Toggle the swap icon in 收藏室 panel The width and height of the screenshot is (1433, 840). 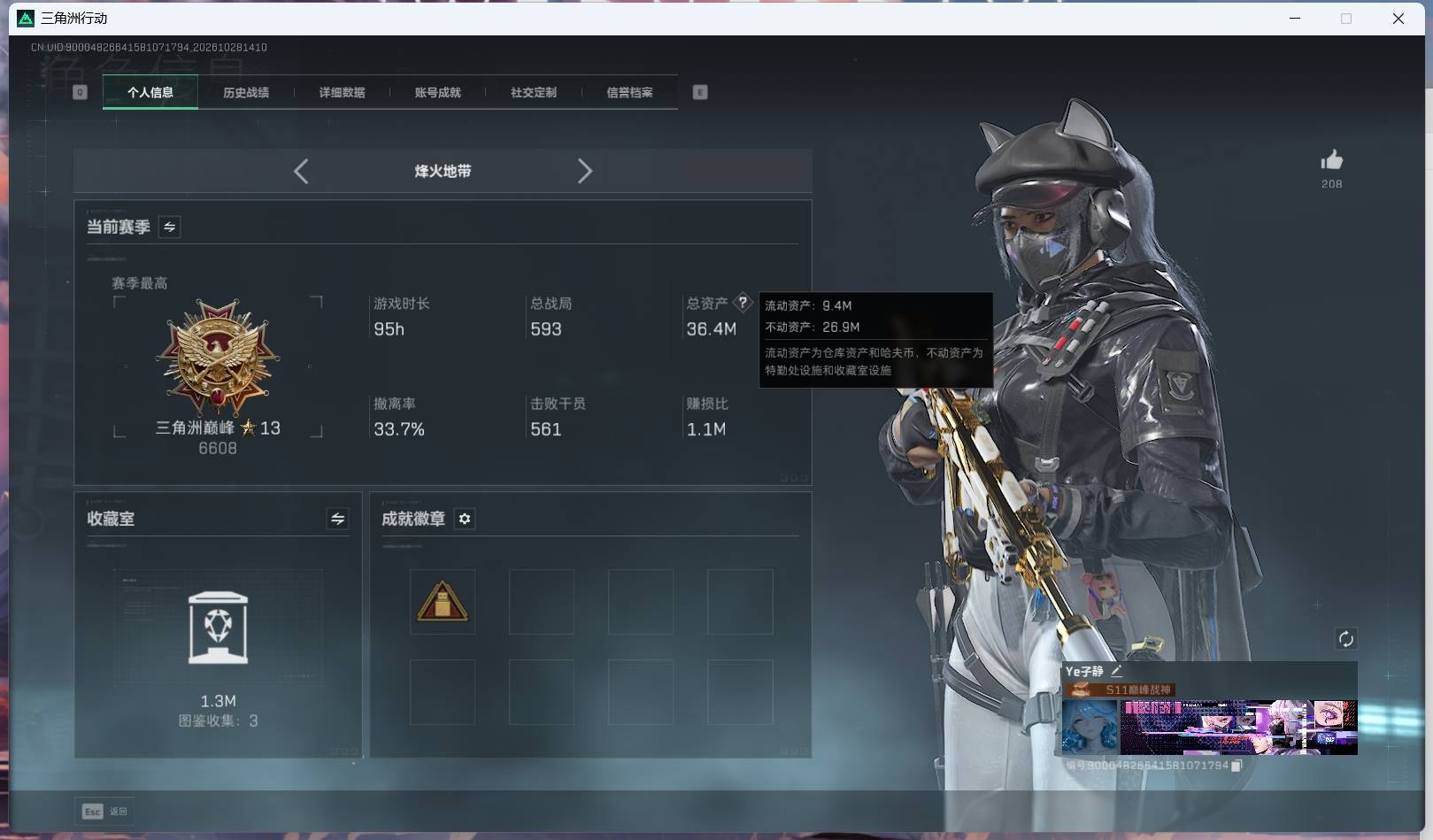[x=337, y=520]
